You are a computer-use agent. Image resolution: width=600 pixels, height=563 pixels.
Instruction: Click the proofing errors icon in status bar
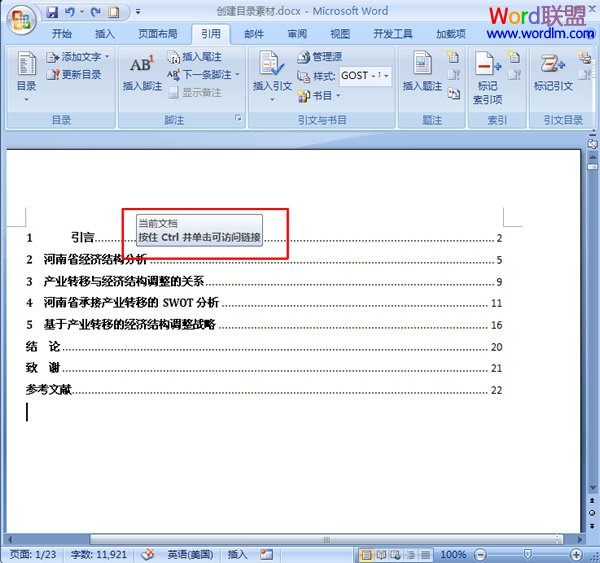(148, 554)
